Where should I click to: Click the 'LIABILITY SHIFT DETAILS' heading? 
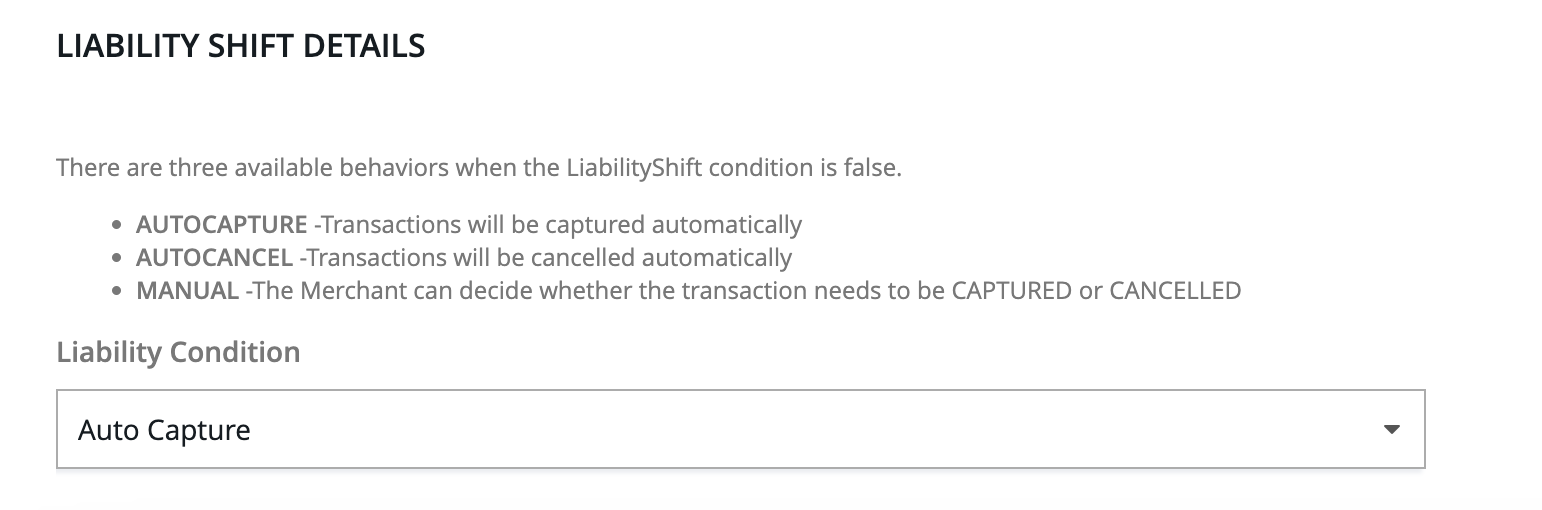pos(241,46)
